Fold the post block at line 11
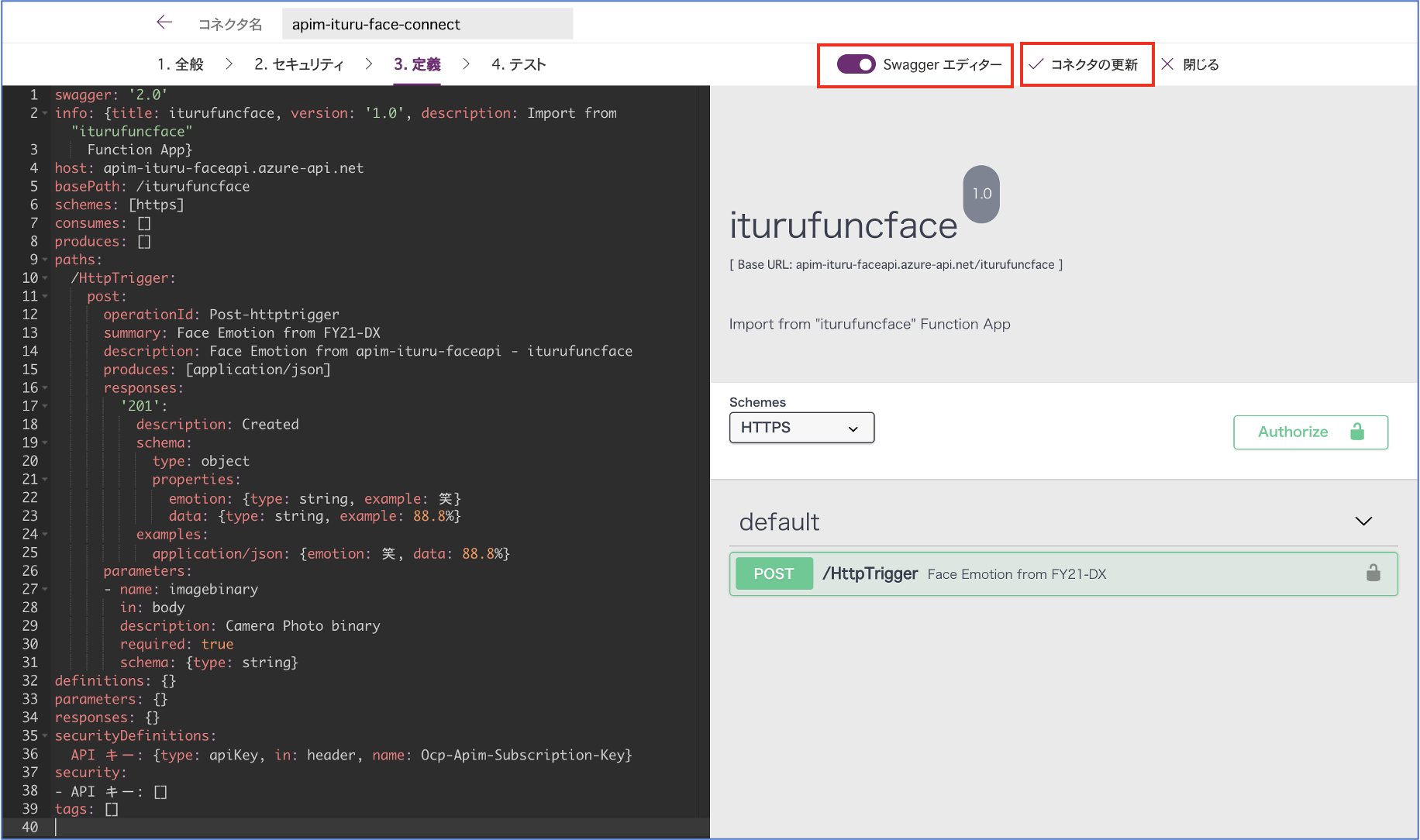 point(45,297)
